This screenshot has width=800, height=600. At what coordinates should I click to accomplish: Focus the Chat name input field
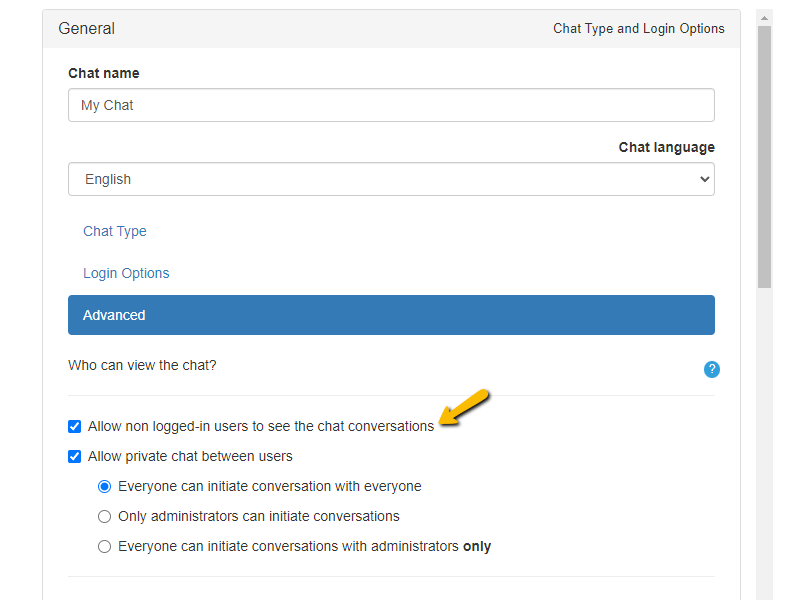pos(391,105)
